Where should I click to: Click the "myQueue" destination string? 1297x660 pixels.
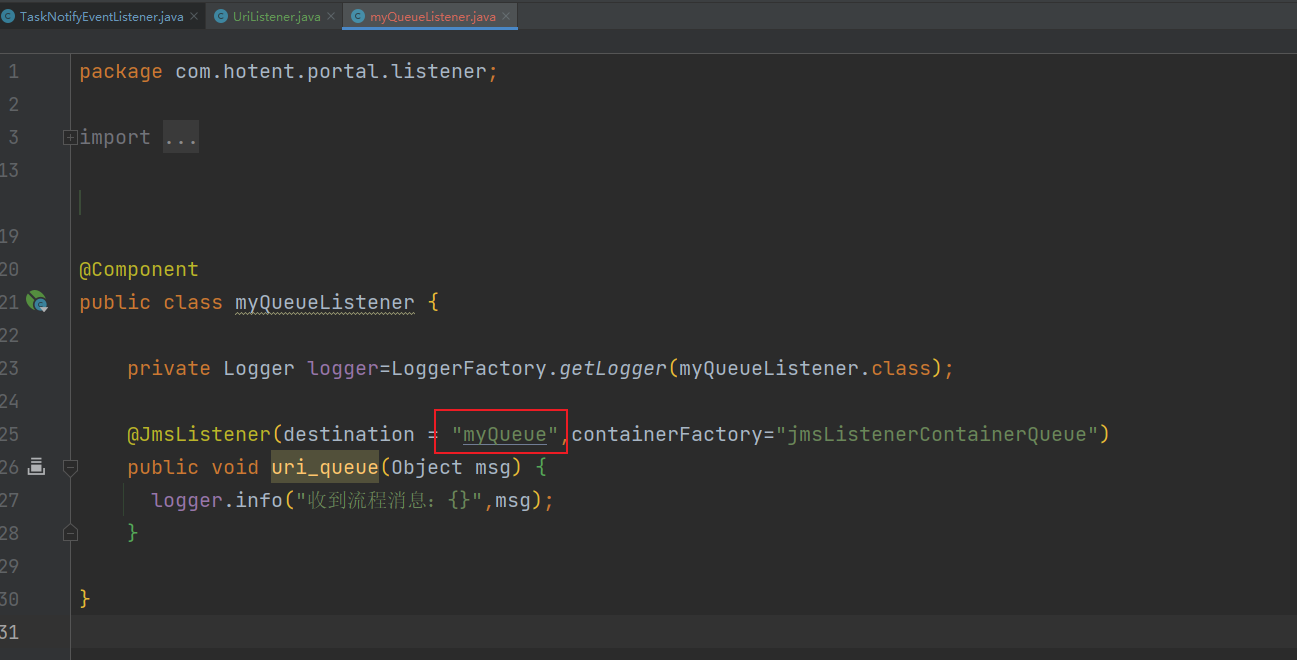[x=504, y=434]
